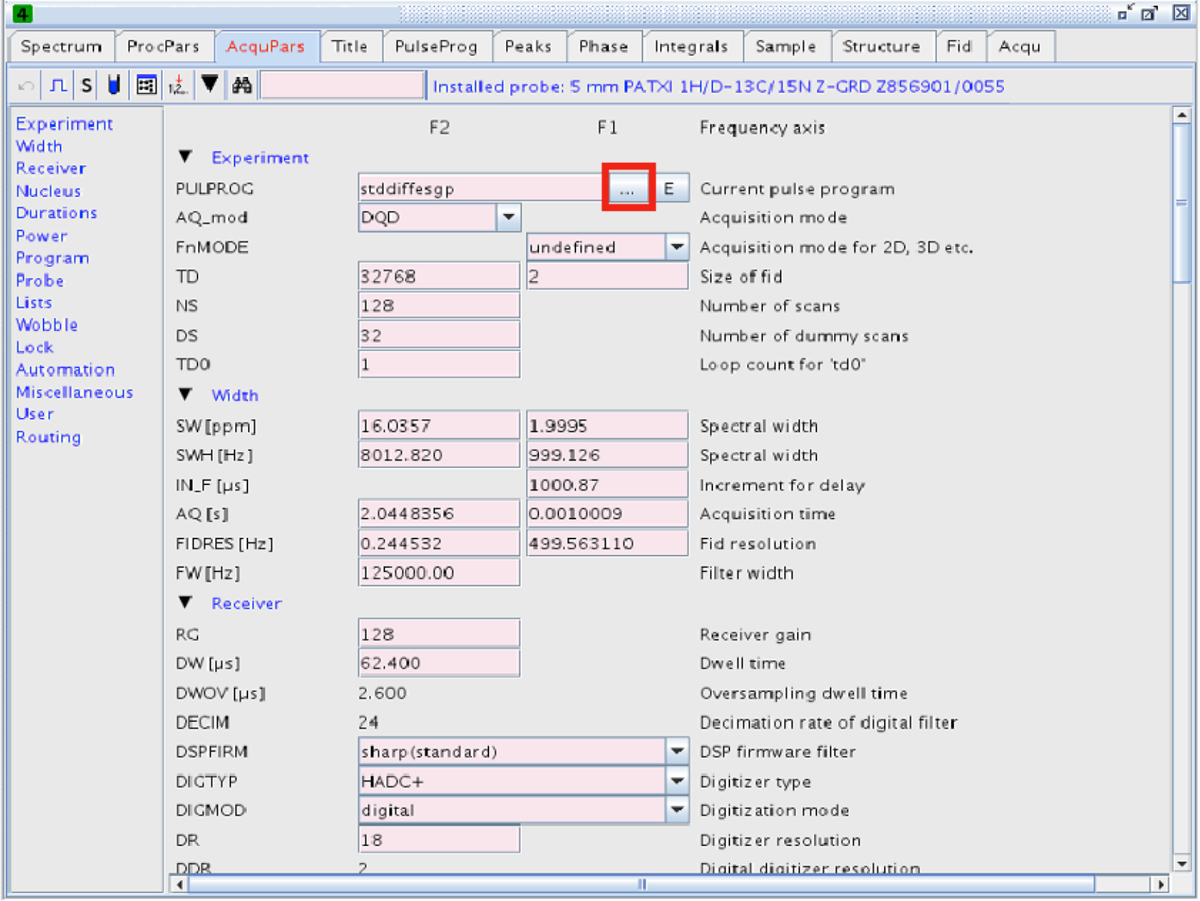Open the AQ_mod dropdown

[x=508, y=217]
